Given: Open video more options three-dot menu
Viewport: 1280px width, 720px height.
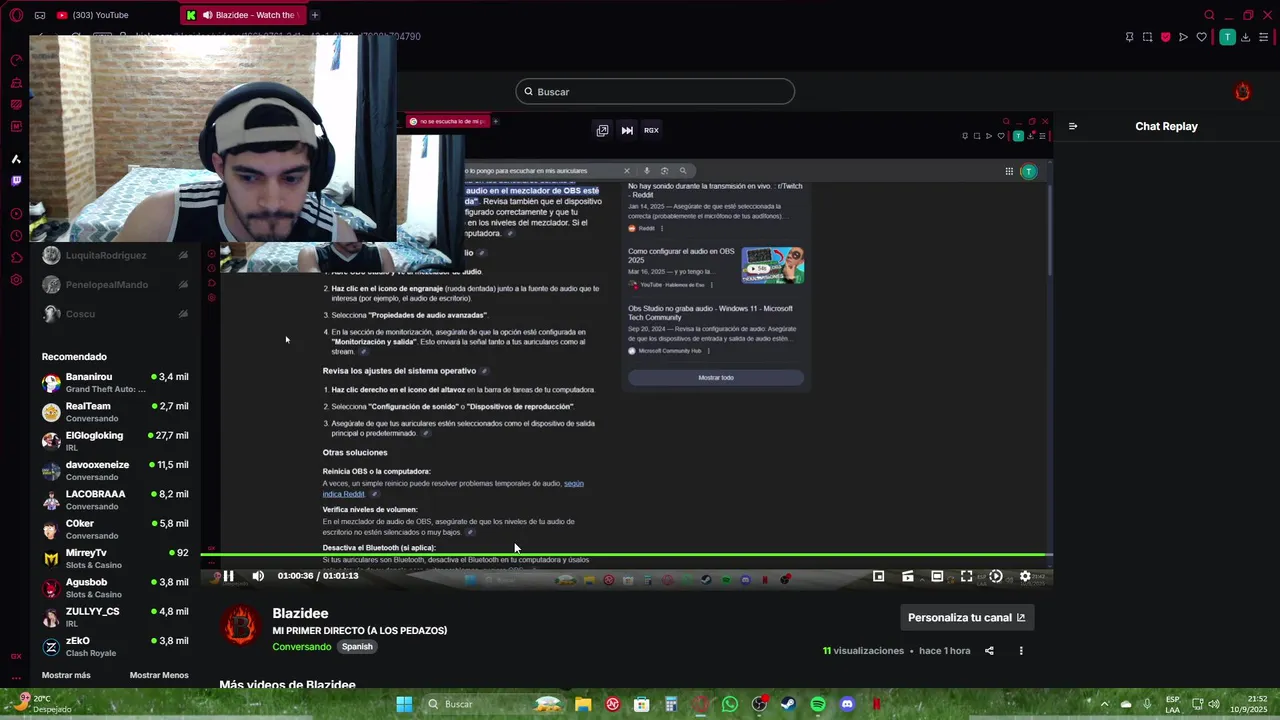Looking at the screenshot, I should coord(1021,651).
